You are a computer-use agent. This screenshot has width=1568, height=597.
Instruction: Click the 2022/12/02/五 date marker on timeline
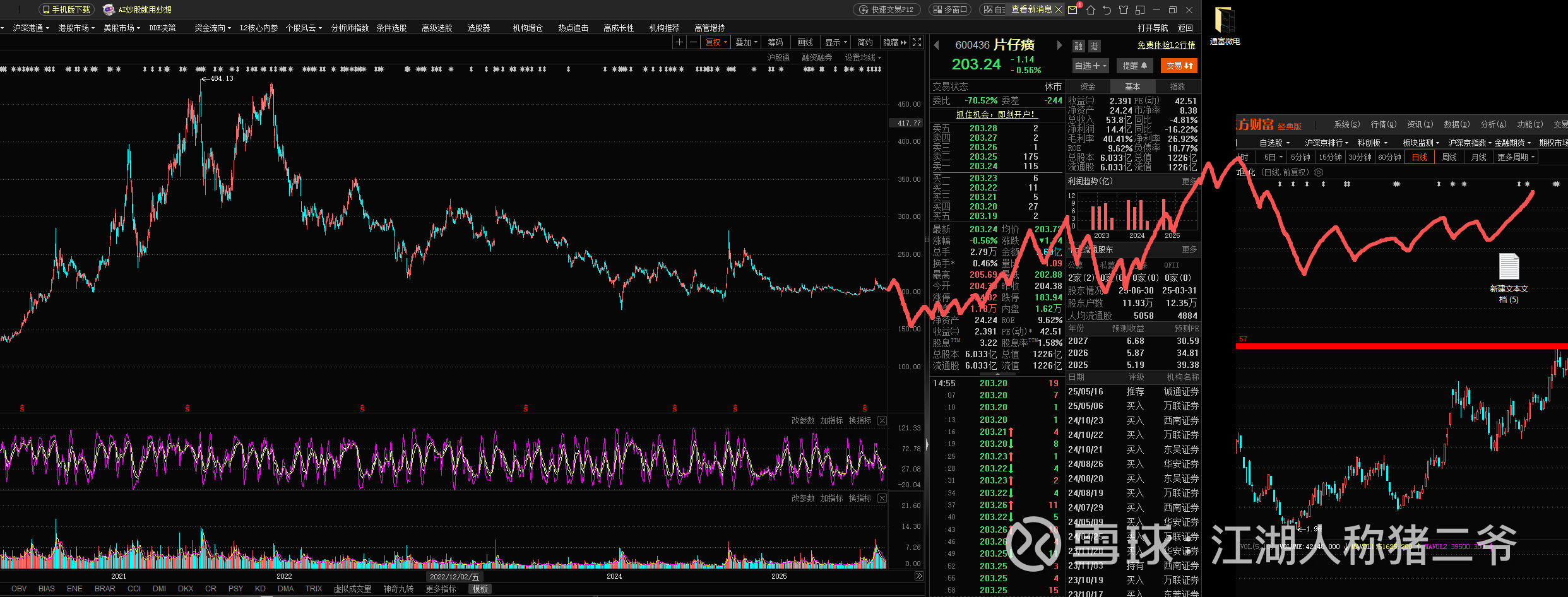click(x=454, y=577)
